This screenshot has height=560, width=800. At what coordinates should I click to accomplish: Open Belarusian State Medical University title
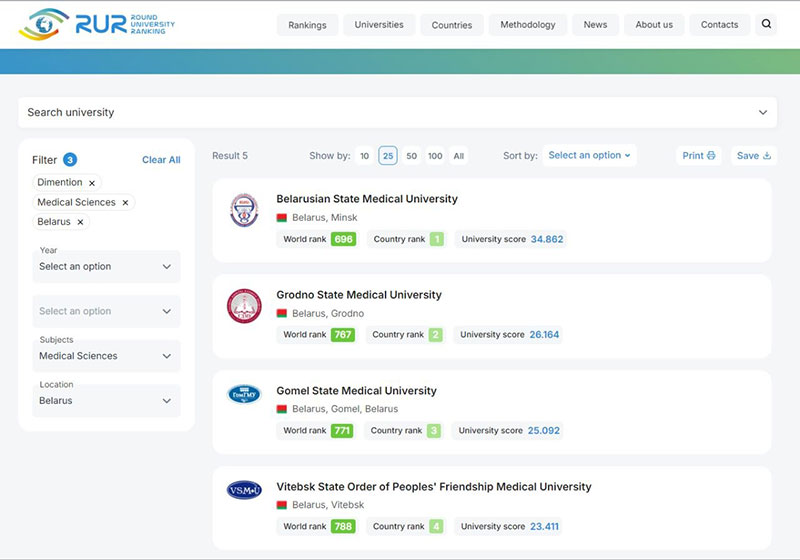(x=367, y=199)
